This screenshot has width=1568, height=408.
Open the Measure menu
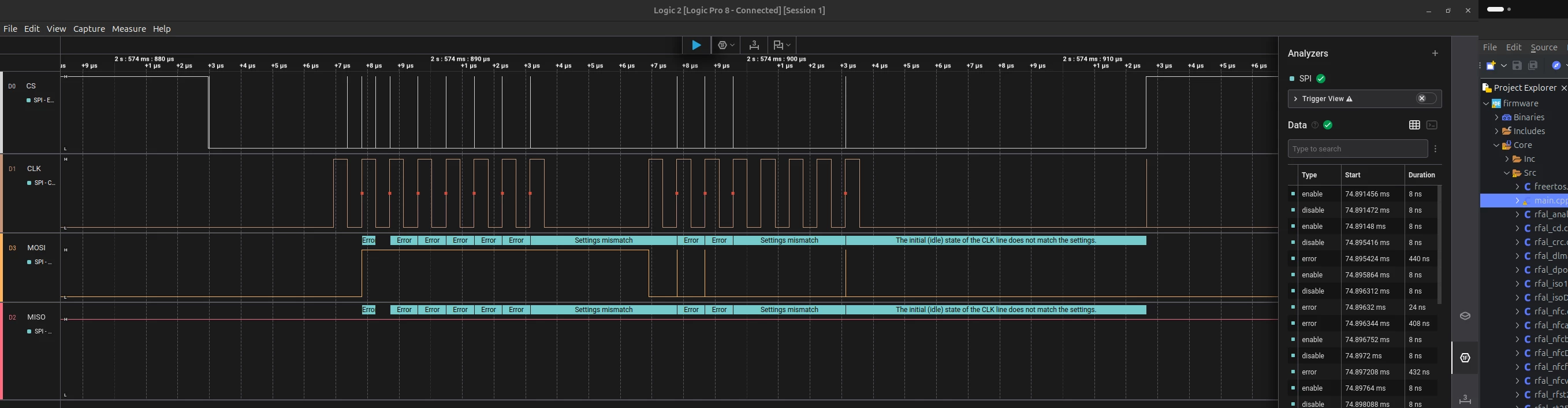tap(128, 29)
